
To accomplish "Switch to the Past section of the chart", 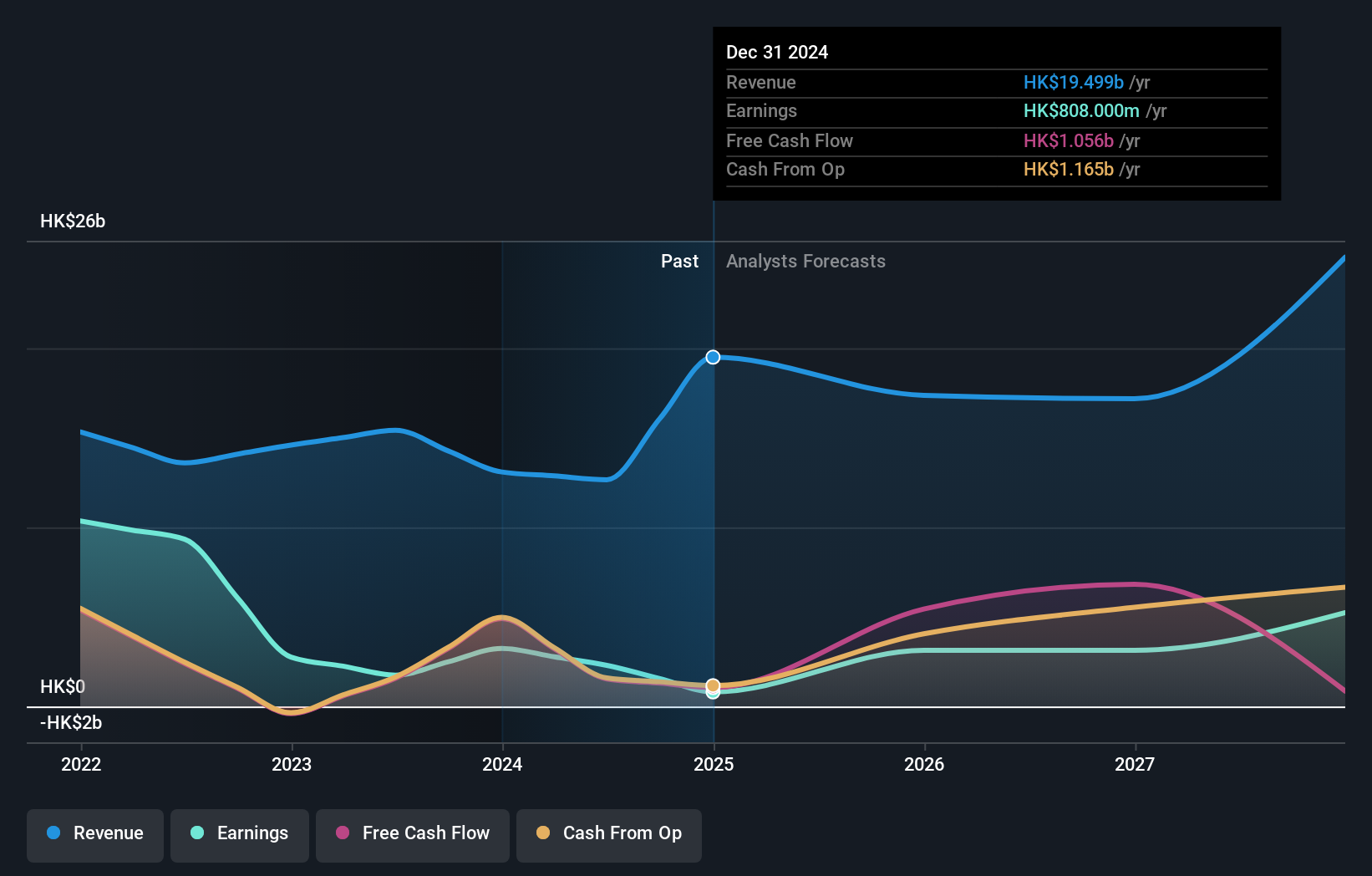I will click(x=679, y=261).
